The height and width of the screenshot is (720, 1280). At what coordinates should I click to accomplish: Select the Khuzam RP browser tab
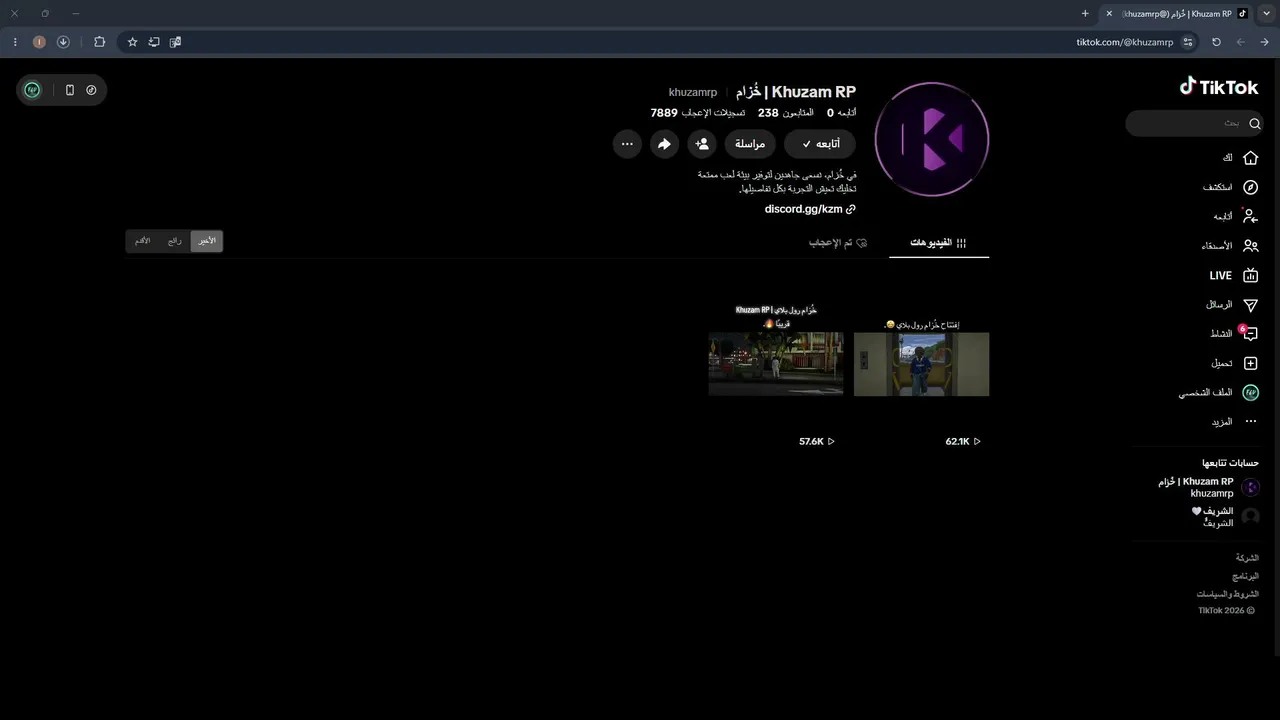pos(1177,13)
